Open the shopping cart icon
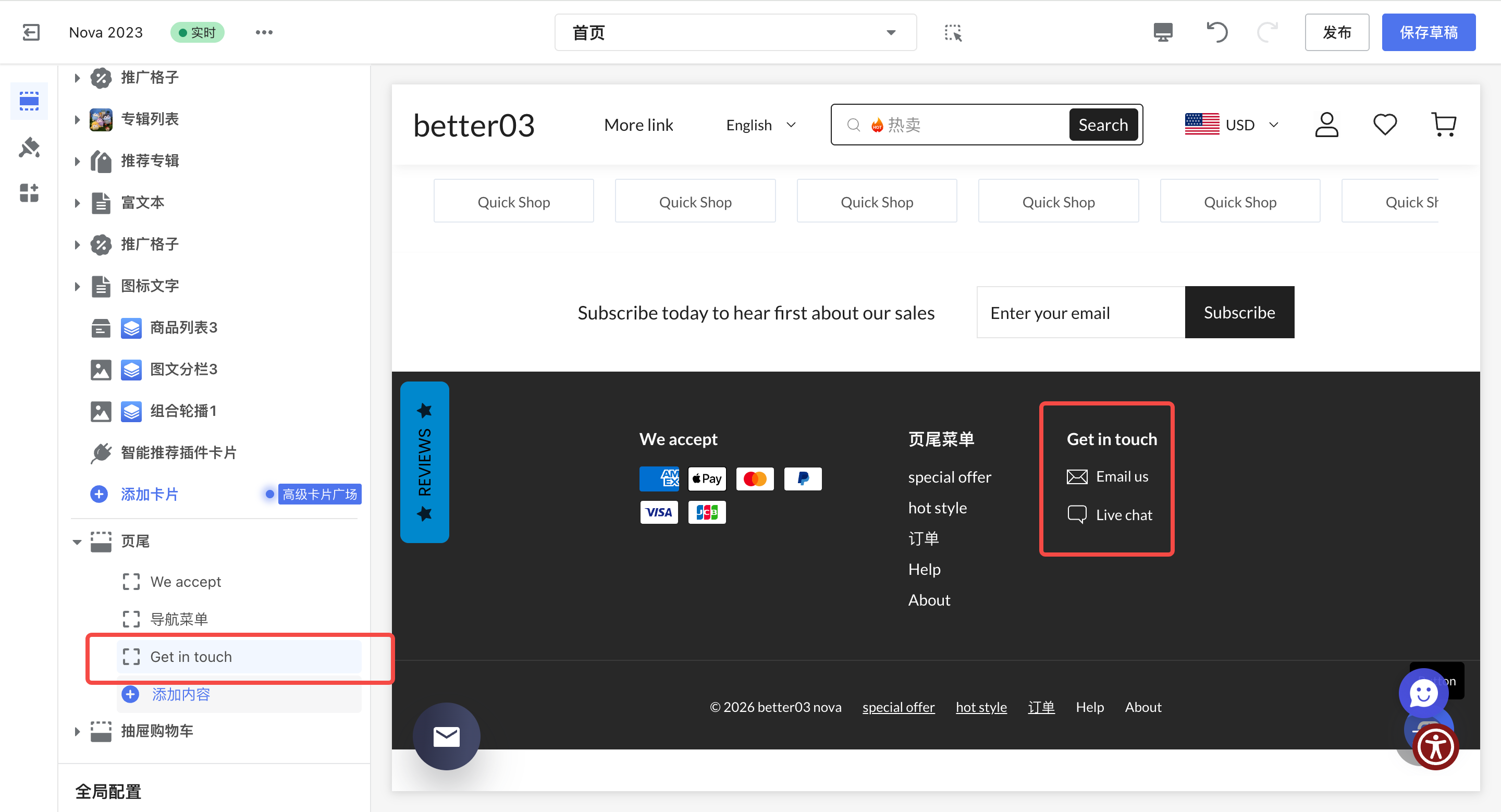Image resolution: width=1501 pixels, height=812 pixels. 1443,125
